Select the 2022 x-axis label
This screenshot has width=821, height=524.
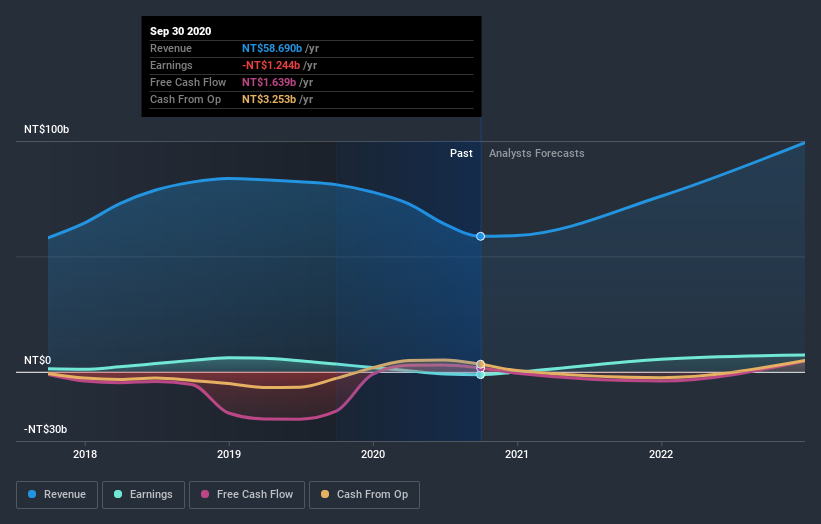[x=661, y=454]
